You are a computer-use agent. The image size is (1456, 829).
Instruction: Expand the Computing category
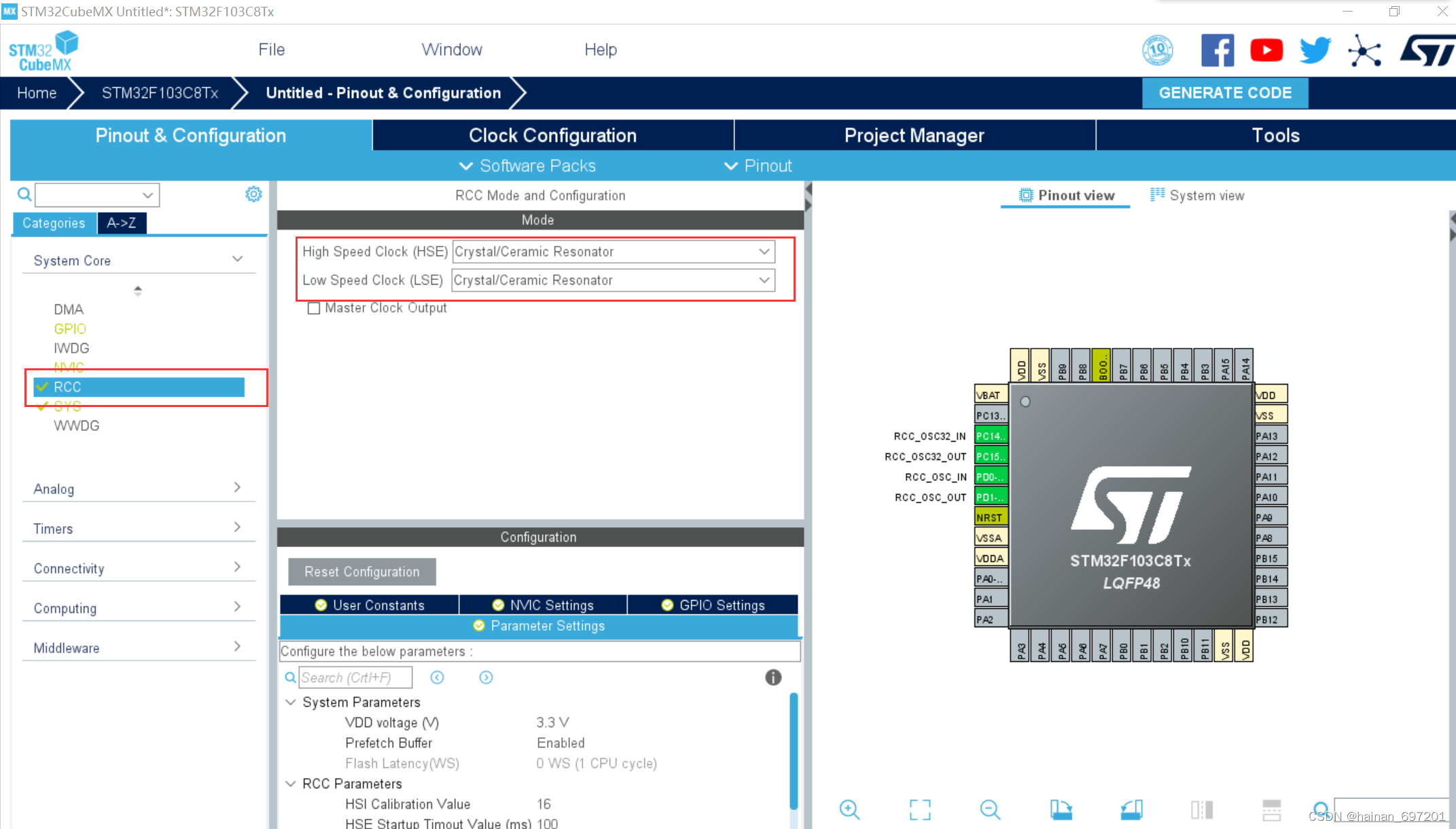pyautogui.click(x=237, y=606)
